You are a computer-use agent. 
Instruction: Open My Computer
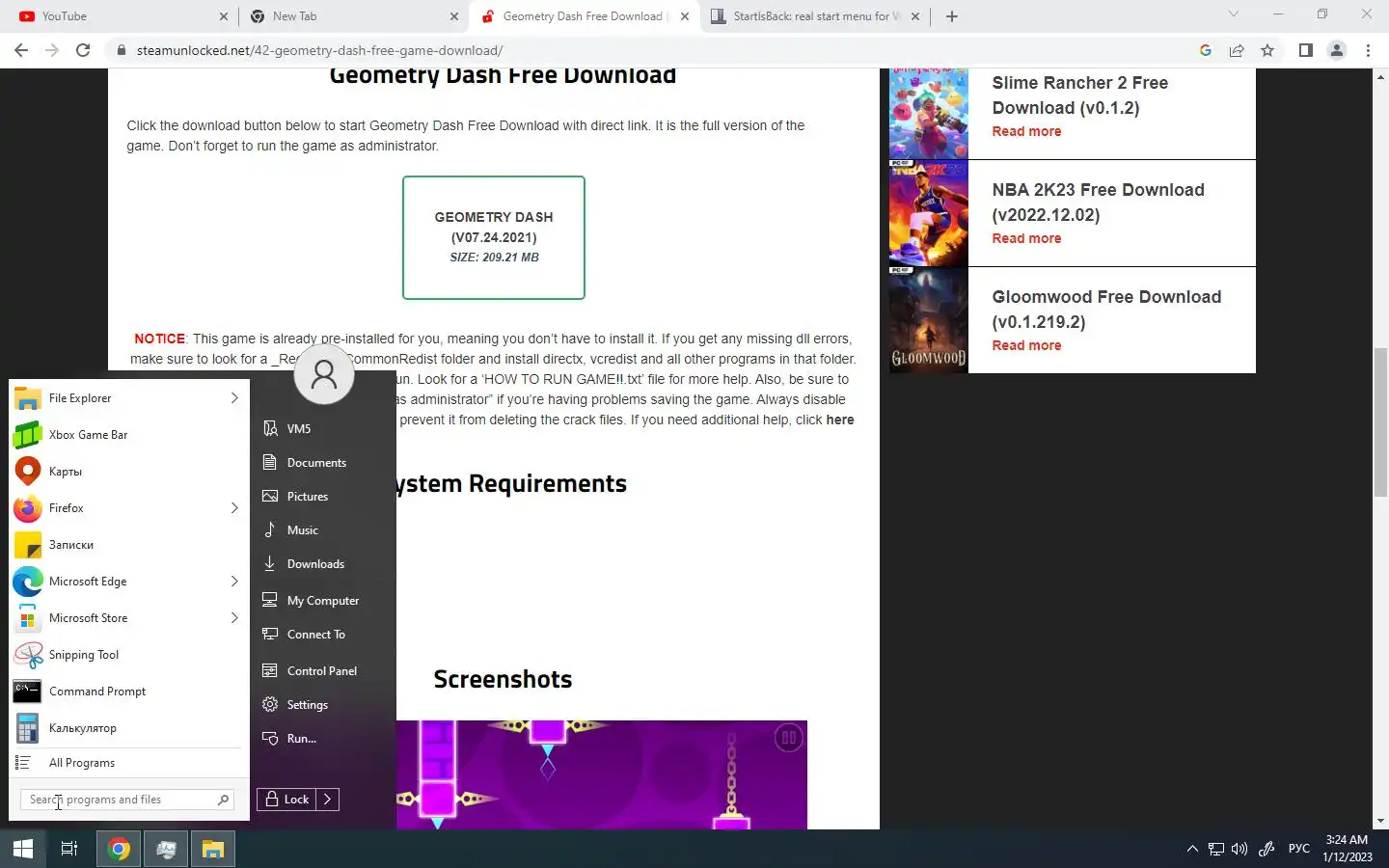click(323, 600)
